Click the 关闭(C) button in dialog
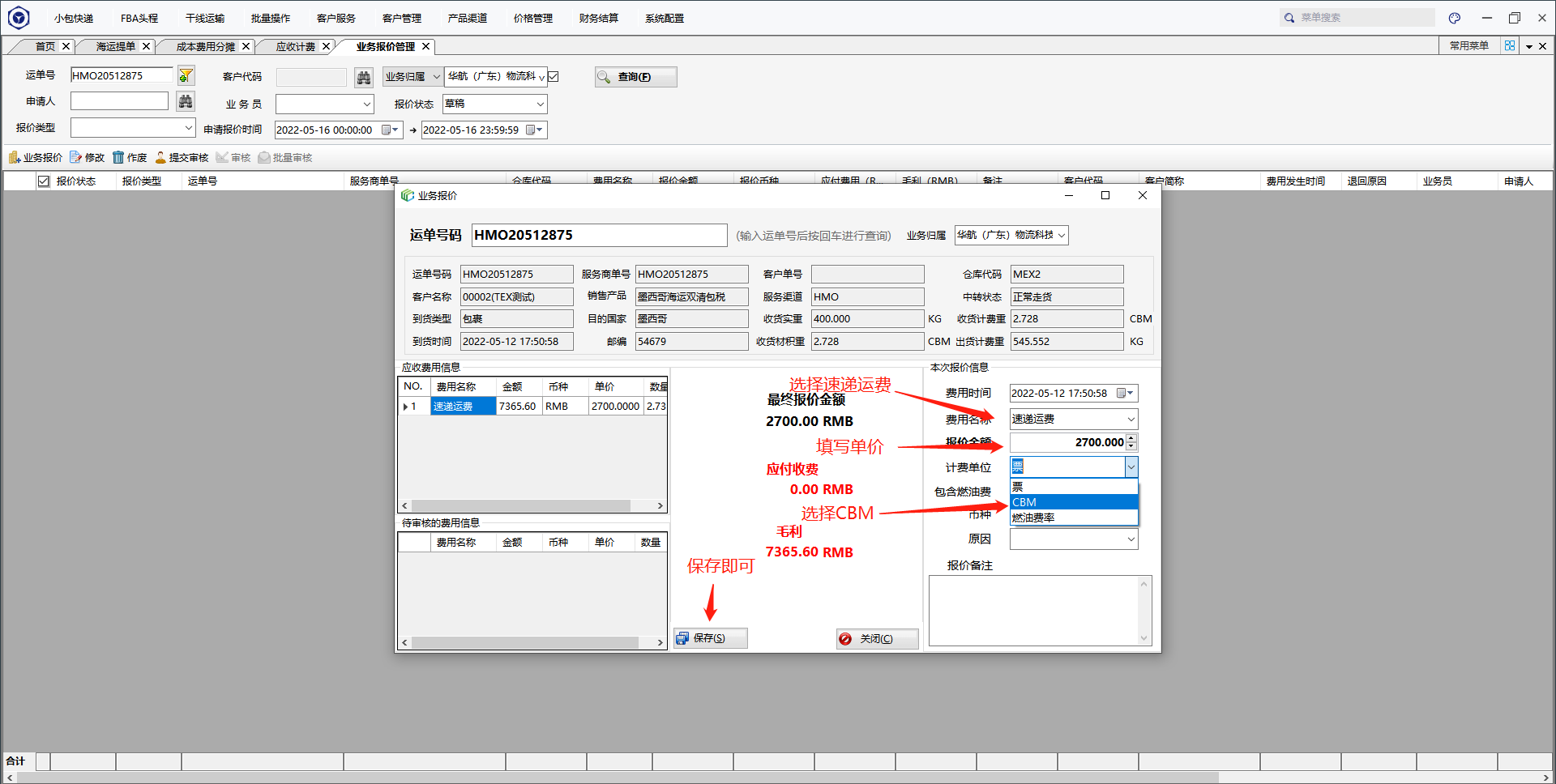The width and height of the screenshot is (1556, 784). 878,639
